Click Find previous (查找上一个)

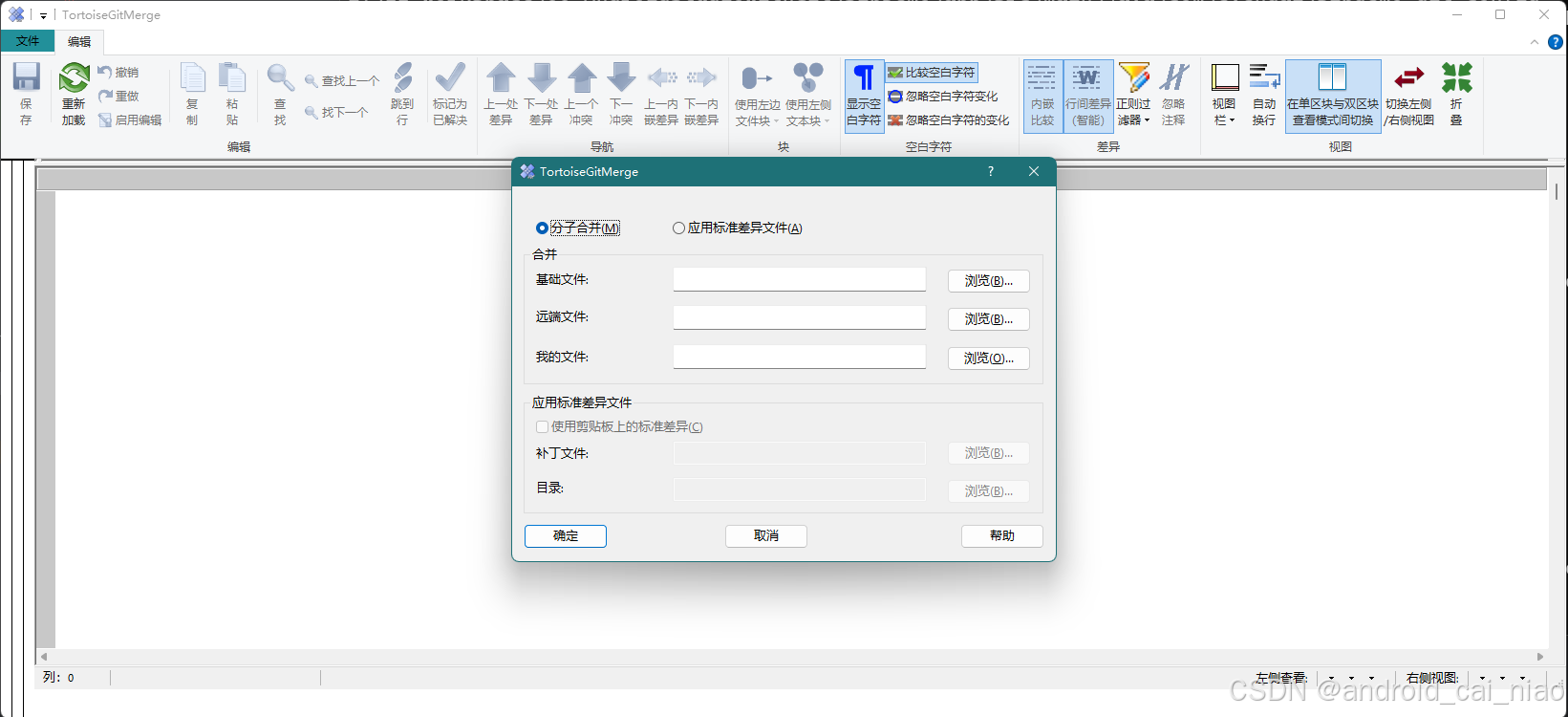(x=341, y=81)
